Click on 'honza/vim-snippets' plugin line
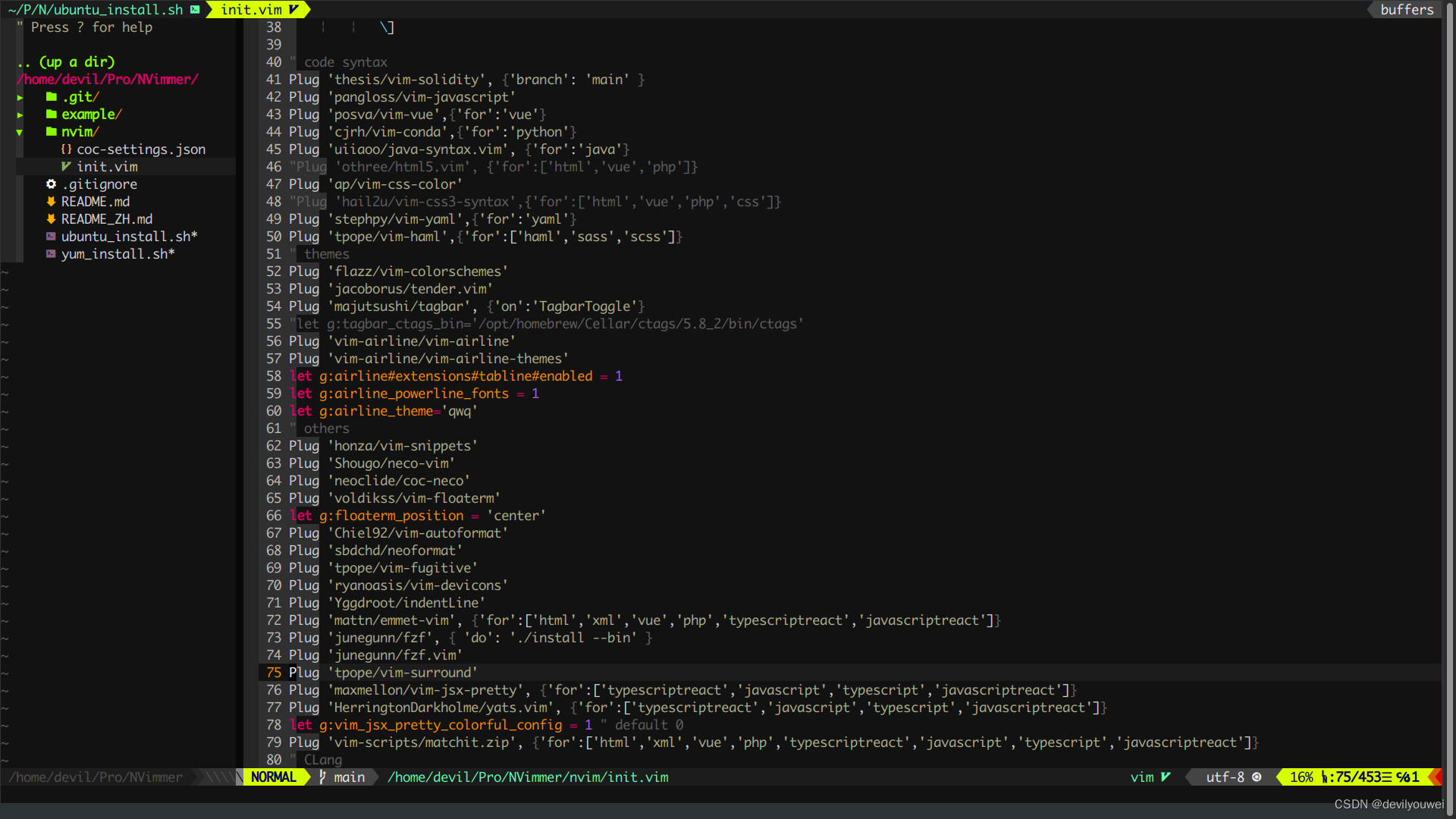Image resolution: width=1456 pixels, height=819 pixels. 383,446
